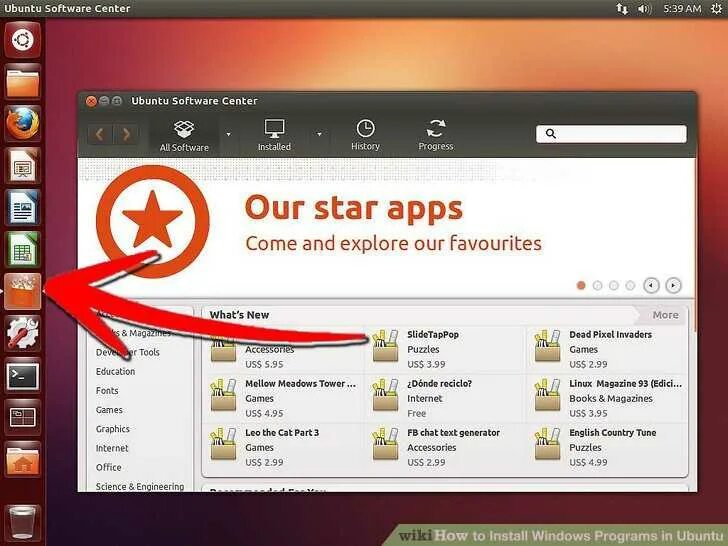
Task: Open the workspace switcher icon
Action: click(x=22, y=417)
